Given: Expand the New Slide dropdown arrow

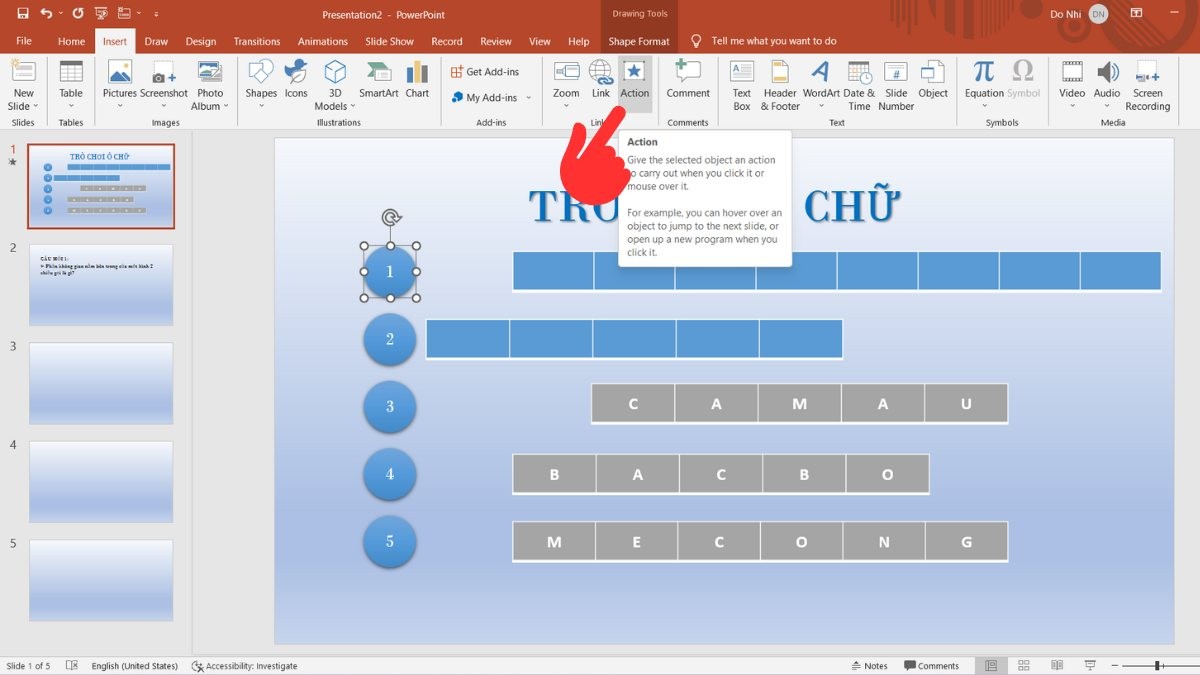Looking at the screenshot, I should coord(38,106).
